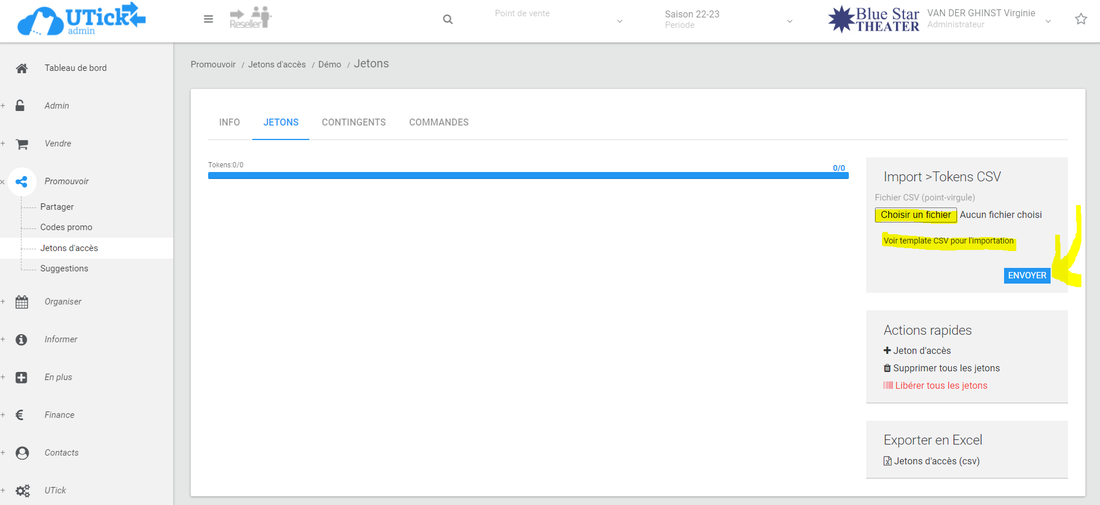Click the search magnifier icon
The image size is (1100, 505).
point(447,20)
